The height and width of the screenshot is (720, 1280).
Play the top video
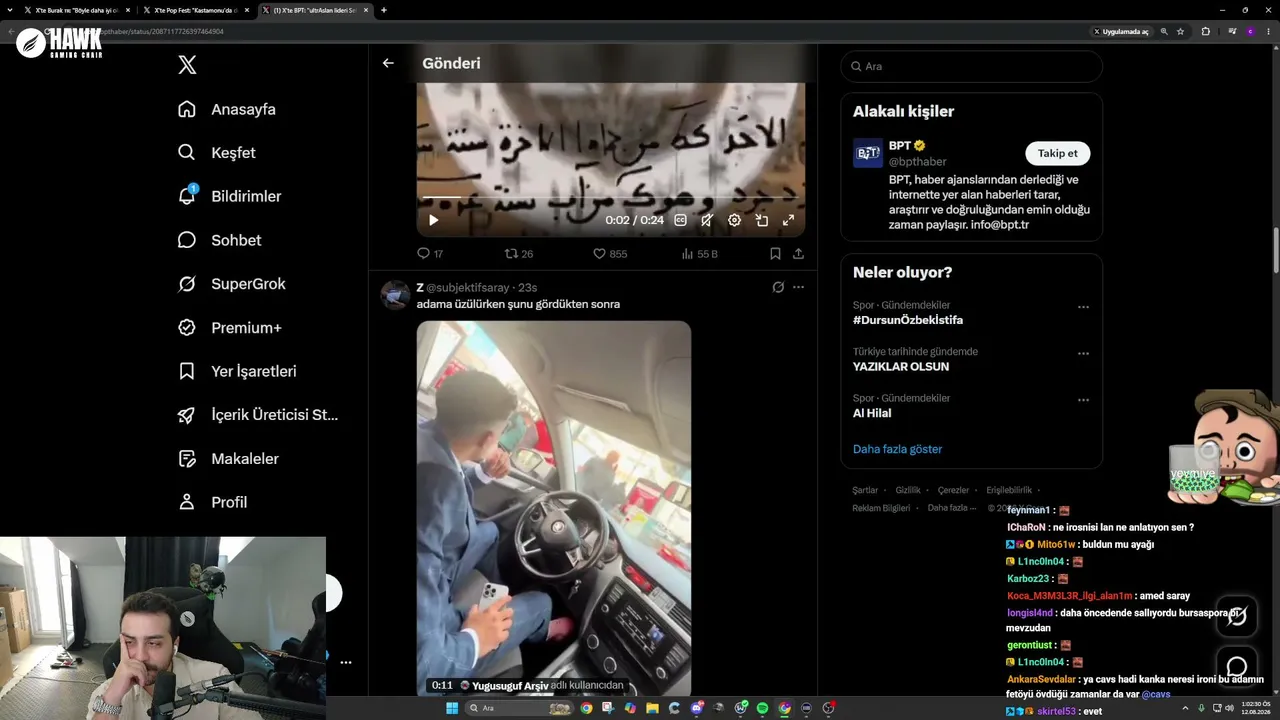(x=433, y=220)
